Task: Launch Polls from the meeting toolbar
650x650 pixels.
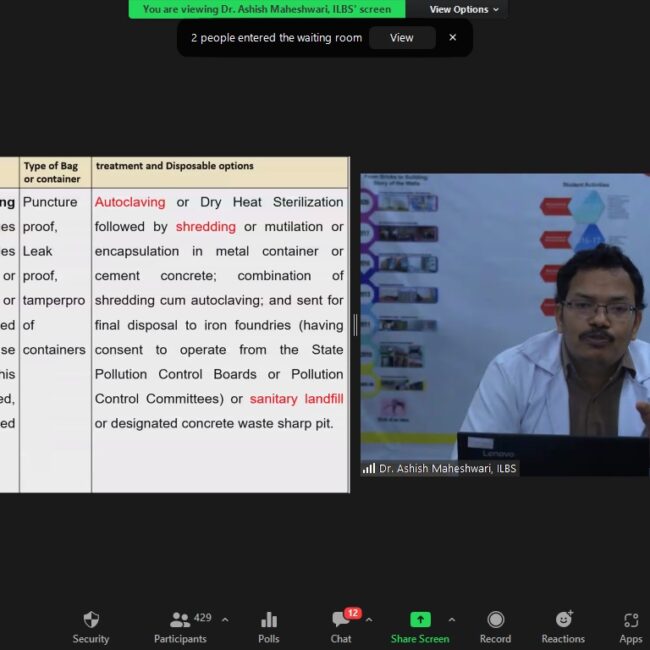Action: tap(268, 620)
